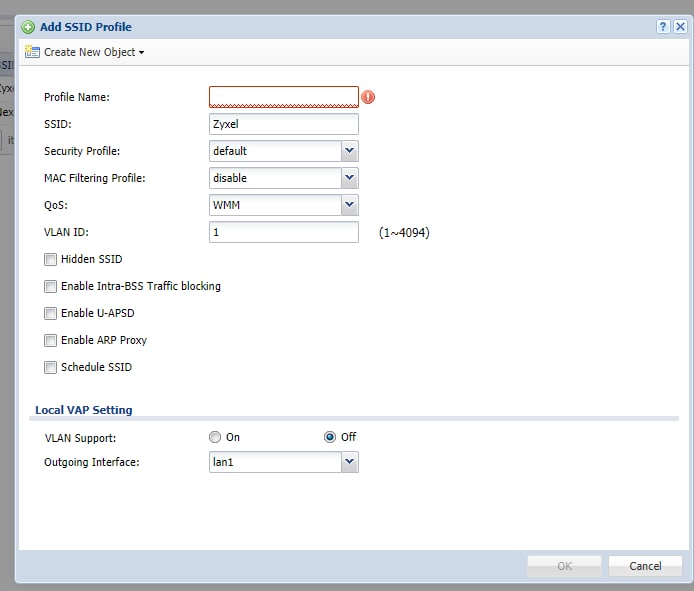
Task: Click the Outgoing Interface label
Action: tap(92, 462)
